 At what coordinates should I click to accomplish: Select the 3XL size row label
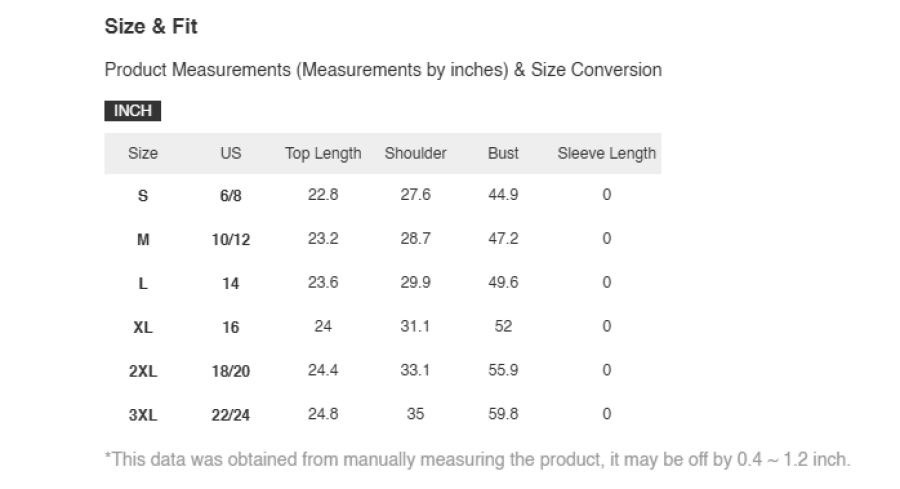click(143, 415)
